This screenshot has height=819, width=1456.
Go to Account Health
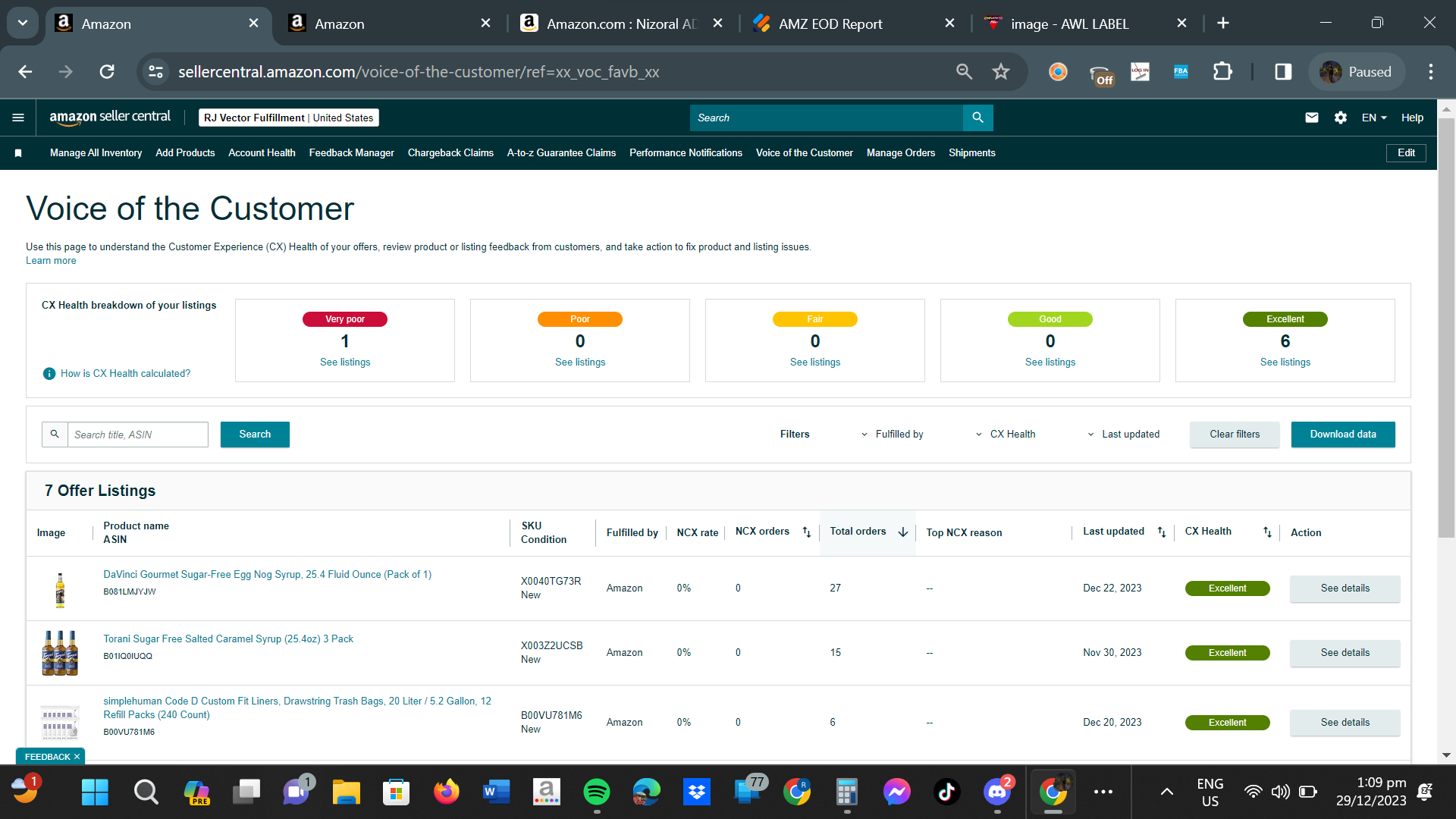(262, 153)
